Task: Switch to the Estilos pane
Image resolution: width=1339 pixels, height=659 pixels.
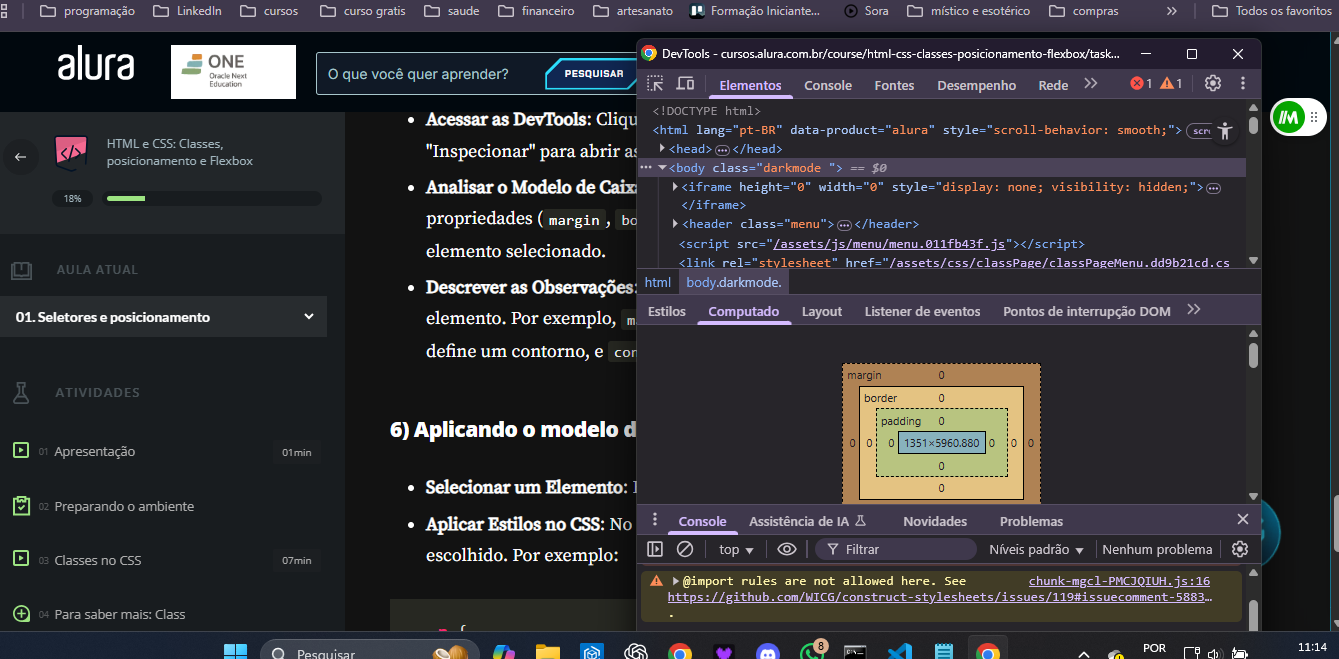Action: [667, 311]
